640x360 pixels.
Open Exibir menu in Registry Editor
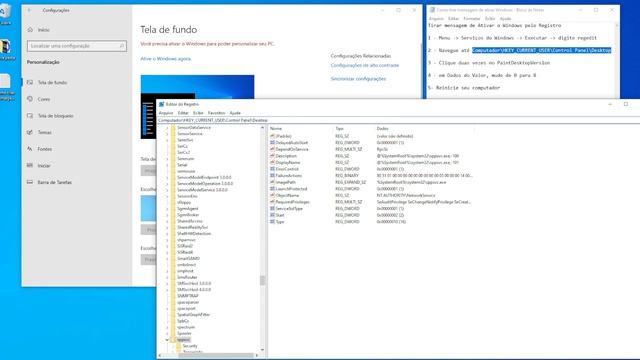[198, 113]
